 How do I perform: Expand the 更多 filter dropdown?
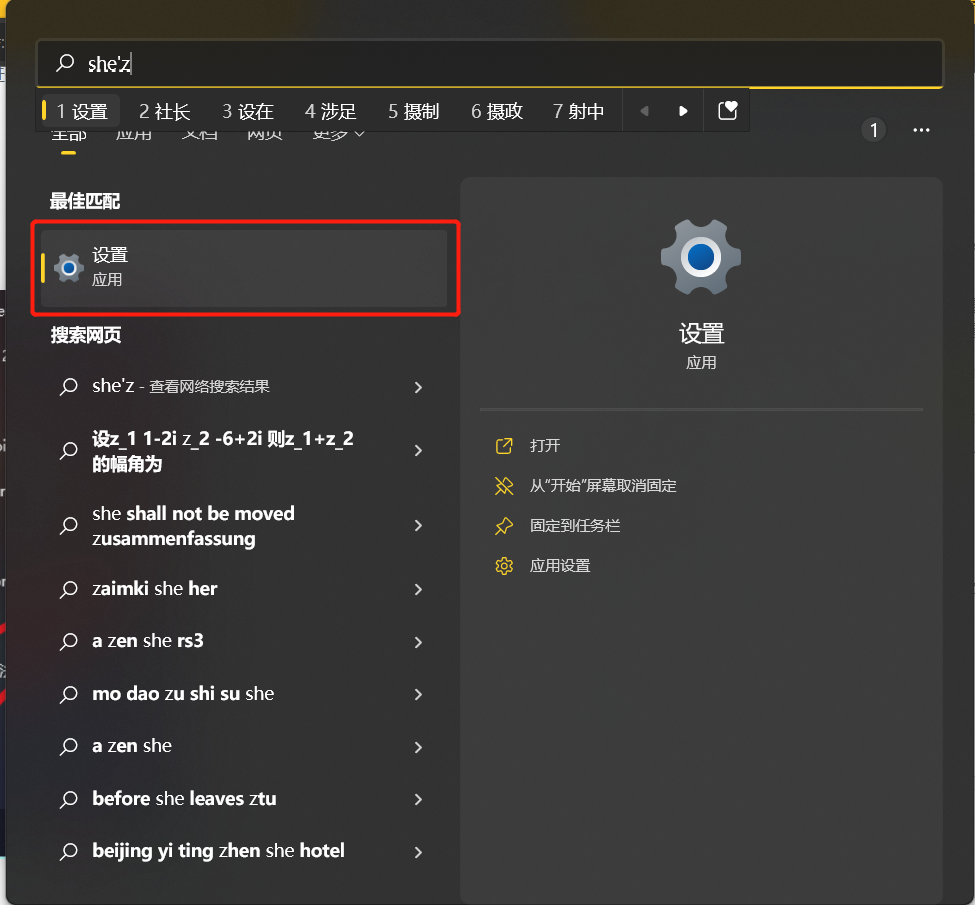pos(338,135)
